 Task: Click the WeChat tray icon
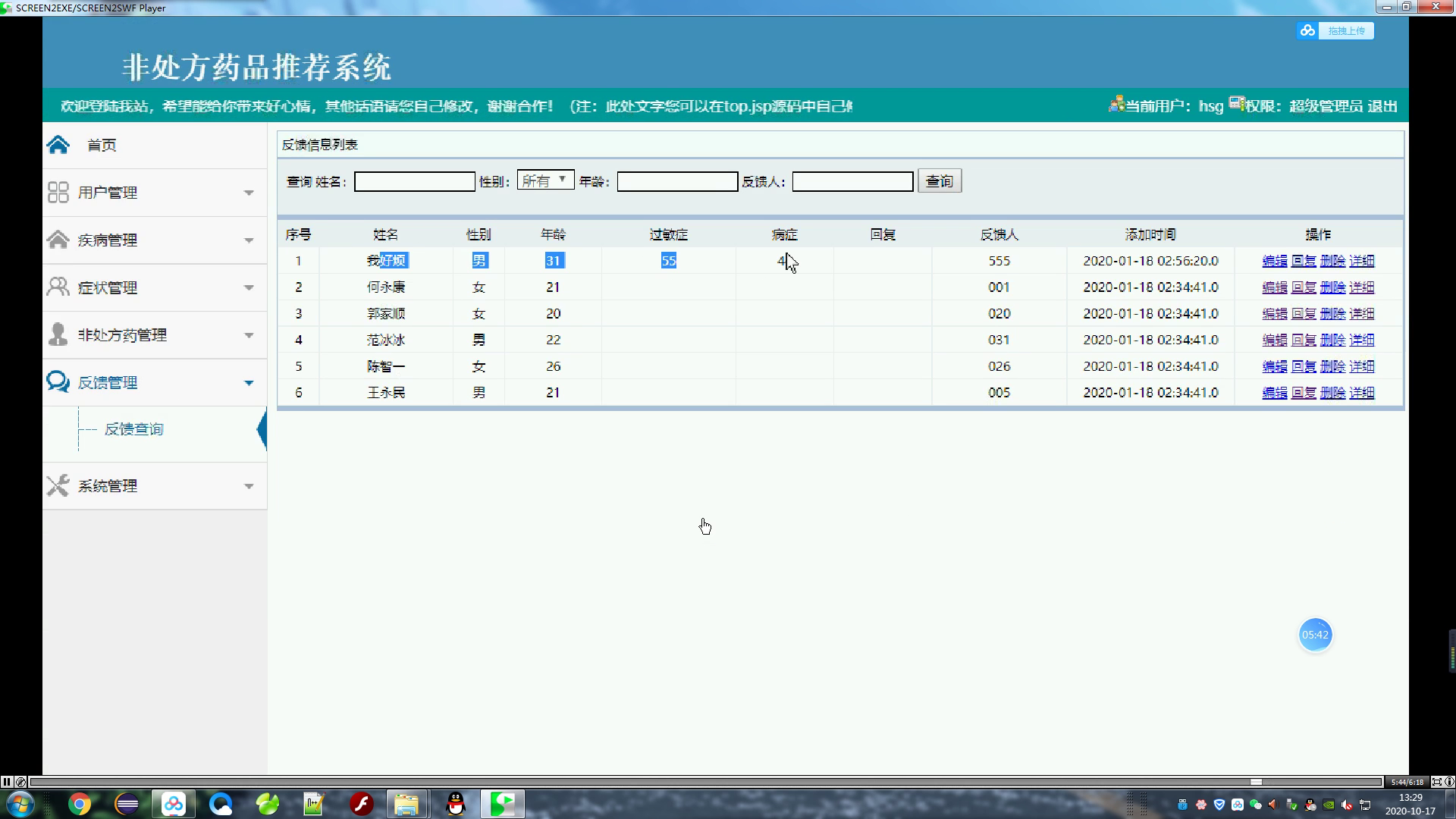click(1255, 805)
